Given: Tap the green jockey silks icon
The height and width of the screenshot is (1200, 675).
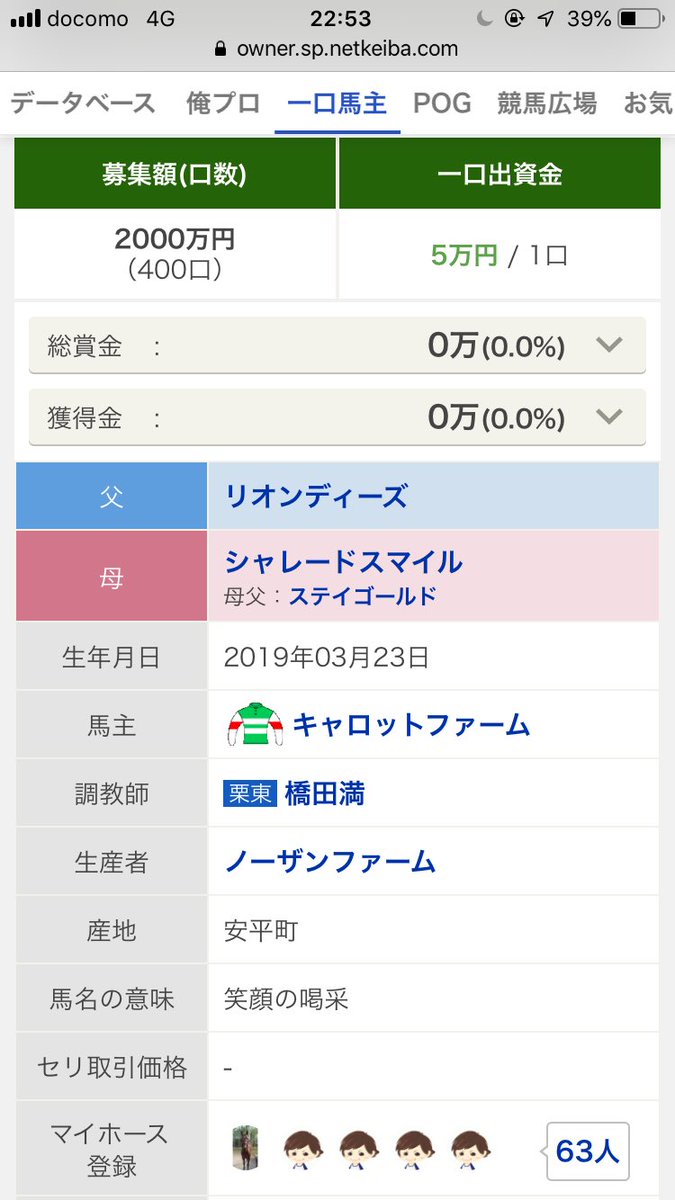Looking at the screenshot, I should click(254, 725).
